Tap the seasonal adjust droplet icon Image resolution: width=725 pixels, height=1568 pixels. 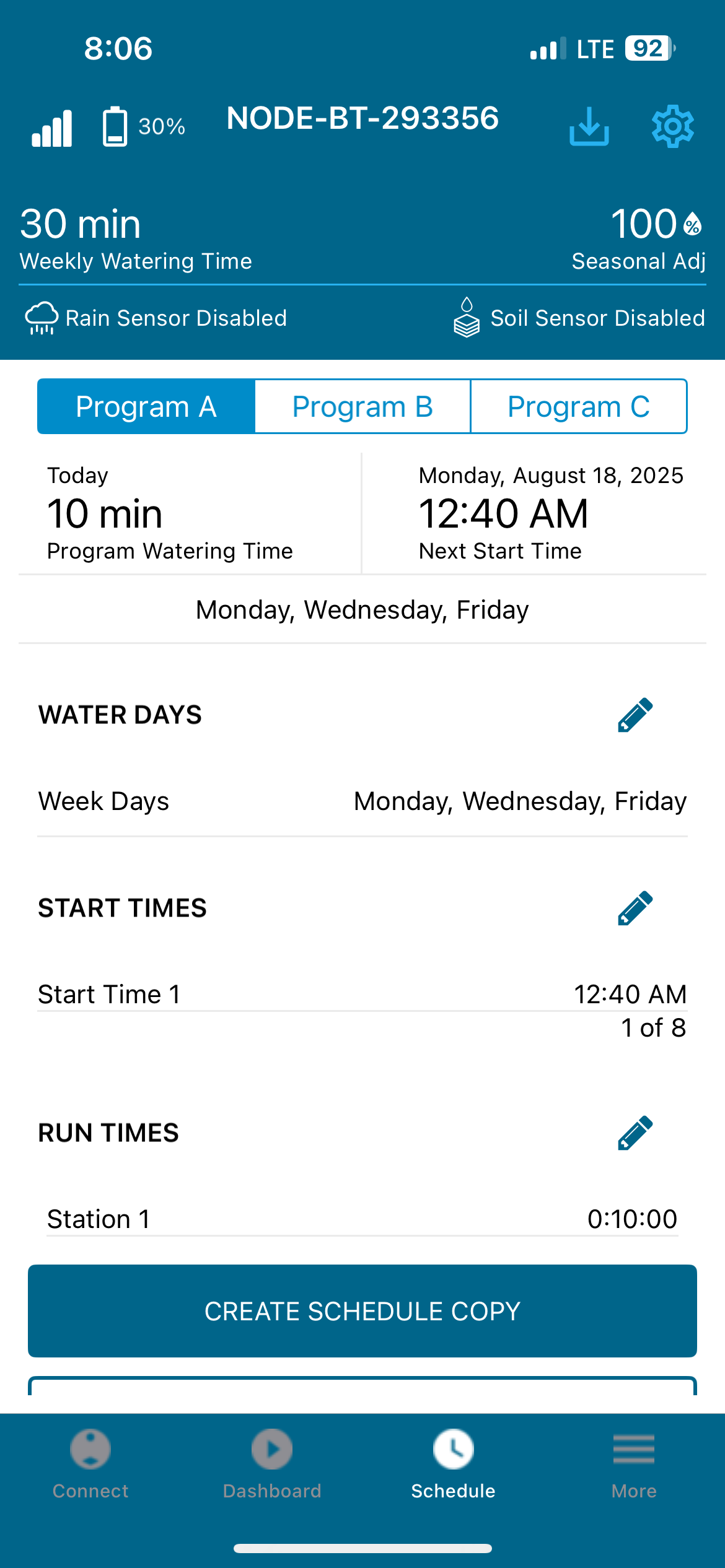(692, 224)
